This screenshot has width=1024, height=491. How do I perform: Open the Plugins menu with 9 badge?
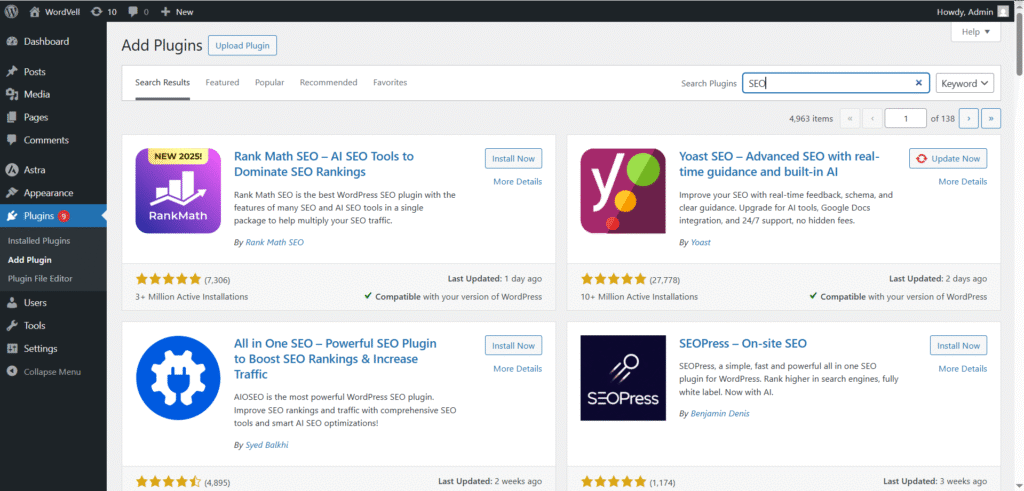tap(53, 215)
